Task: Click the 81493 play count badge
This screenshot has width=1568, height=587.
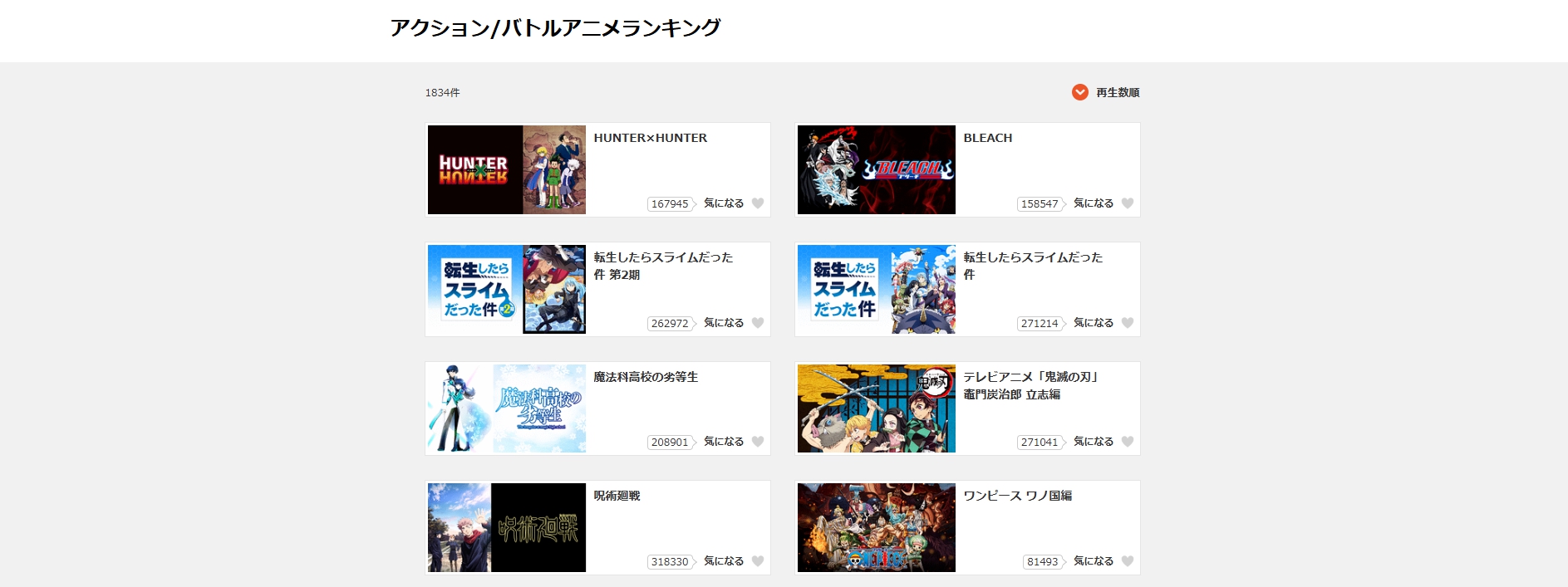Action: point(1044,562)
